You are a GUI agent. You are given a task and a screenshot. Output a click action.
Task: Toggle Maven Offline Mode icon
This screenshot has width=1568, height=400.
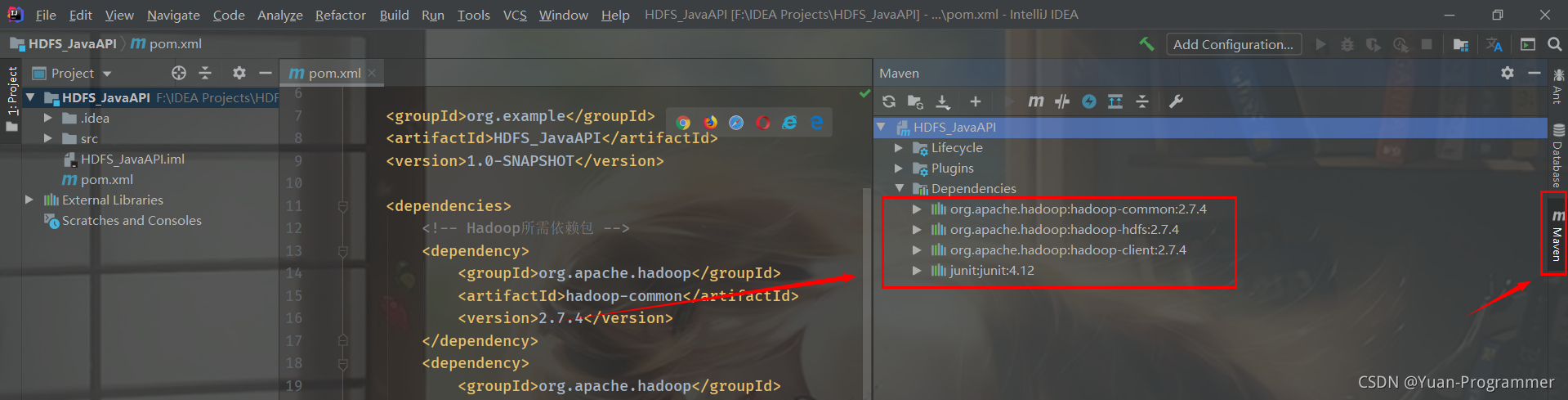tap(1062, 101)
